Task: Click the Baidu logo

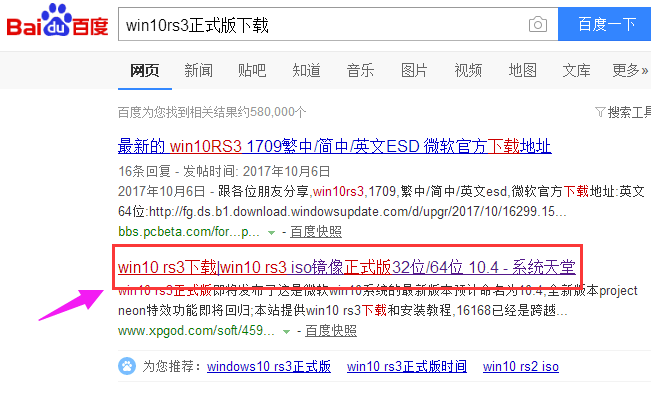Action: (56, 25)
